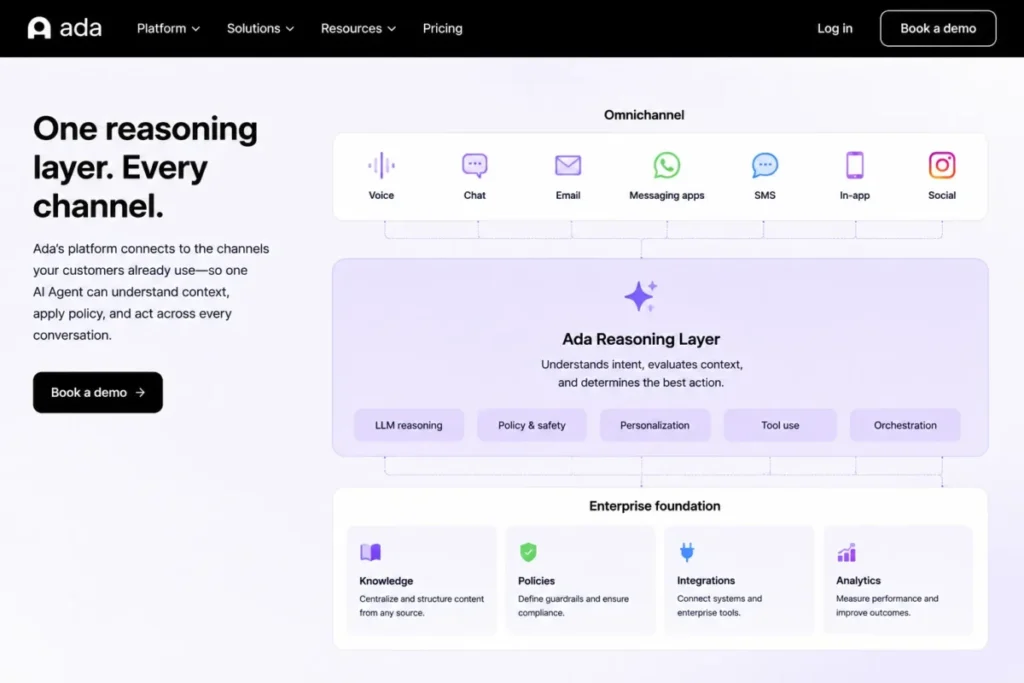Click the Chat label

tap(475, 195)
